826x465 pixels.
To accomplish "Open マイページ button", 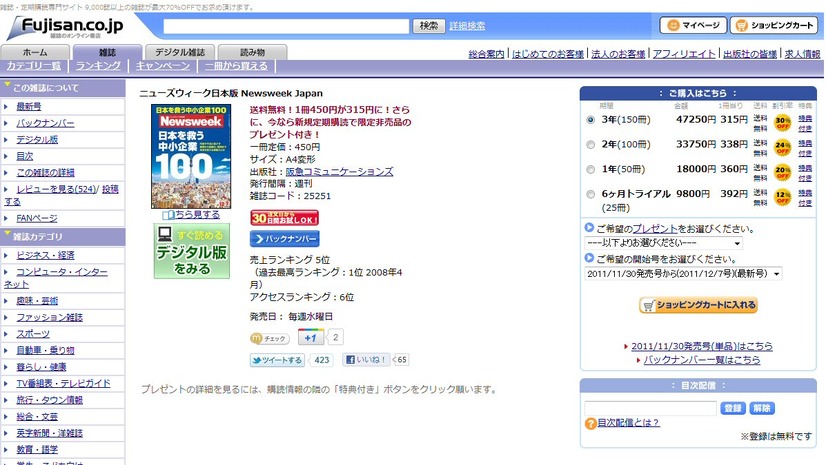I will pyautogui.click(x=693, y=25).
